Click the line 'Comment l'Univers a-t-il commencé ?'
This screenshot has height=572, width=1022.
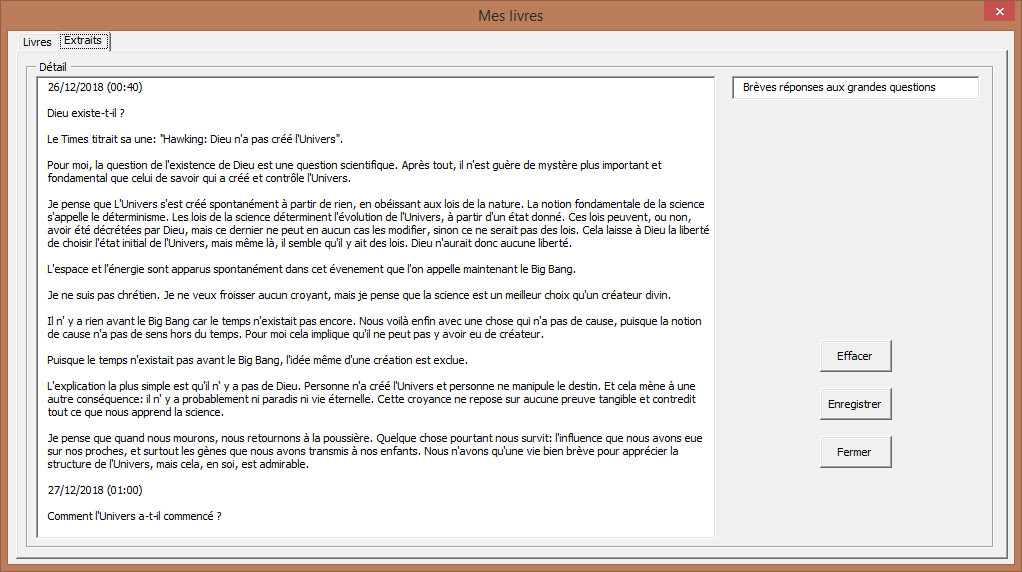click(x=134, y=516)
